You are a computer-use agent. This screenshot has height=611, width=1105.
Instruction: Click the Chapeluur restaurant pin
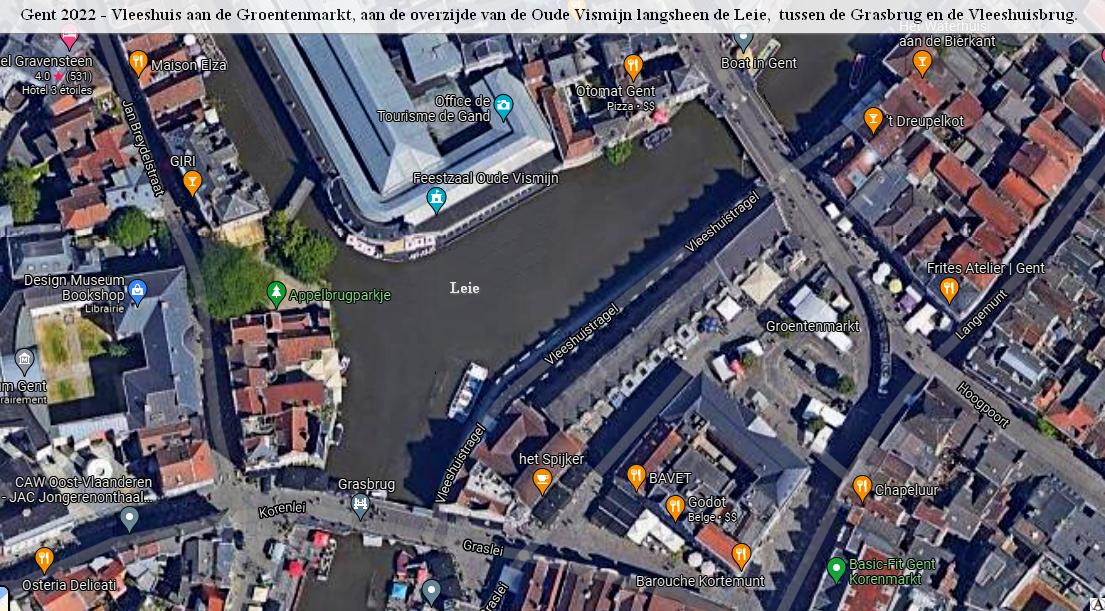pyautogui.click(x=862, y=488)
